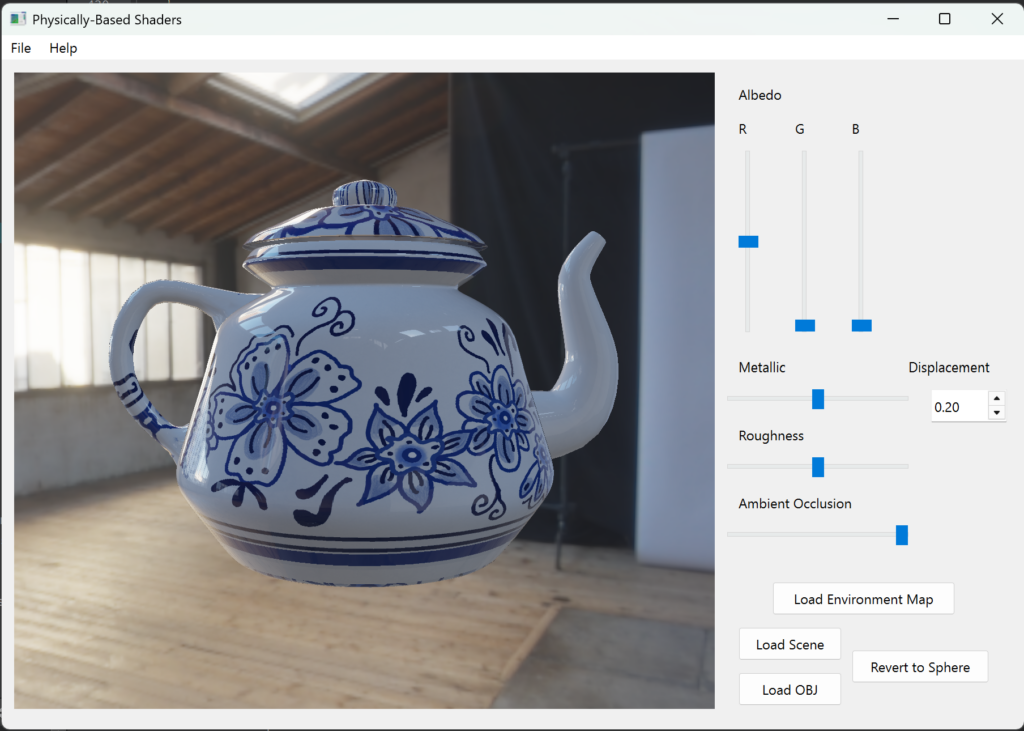Increase Displacement with the up arrow
The height and width of the screenshot is (731, 1024).
point(996,400)
